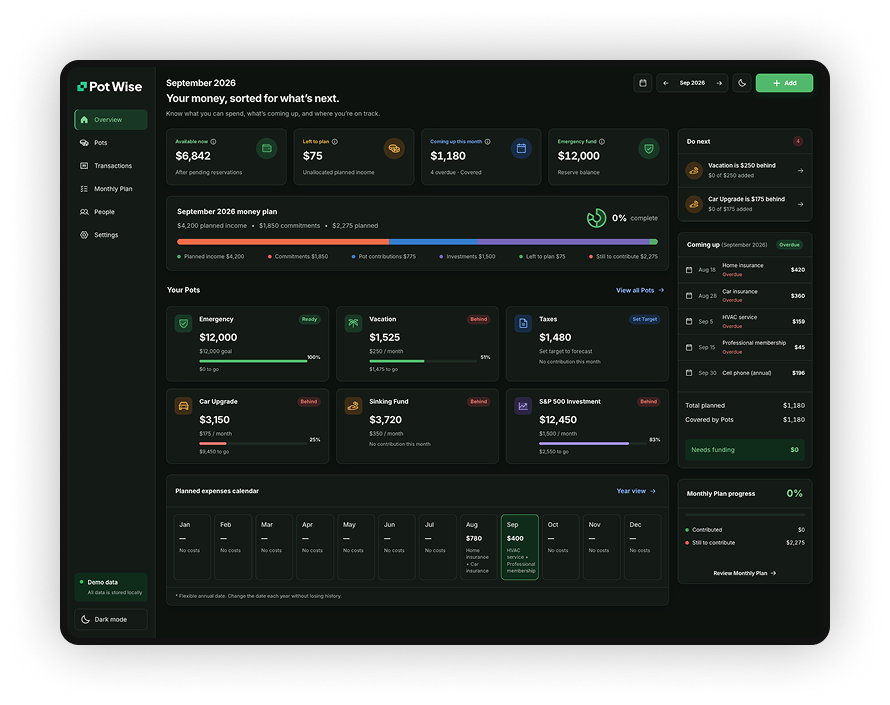Click the Professional membership $45 row
This screenshot has width=890, height=705.
pyautogui.click(x=745, y=347)
